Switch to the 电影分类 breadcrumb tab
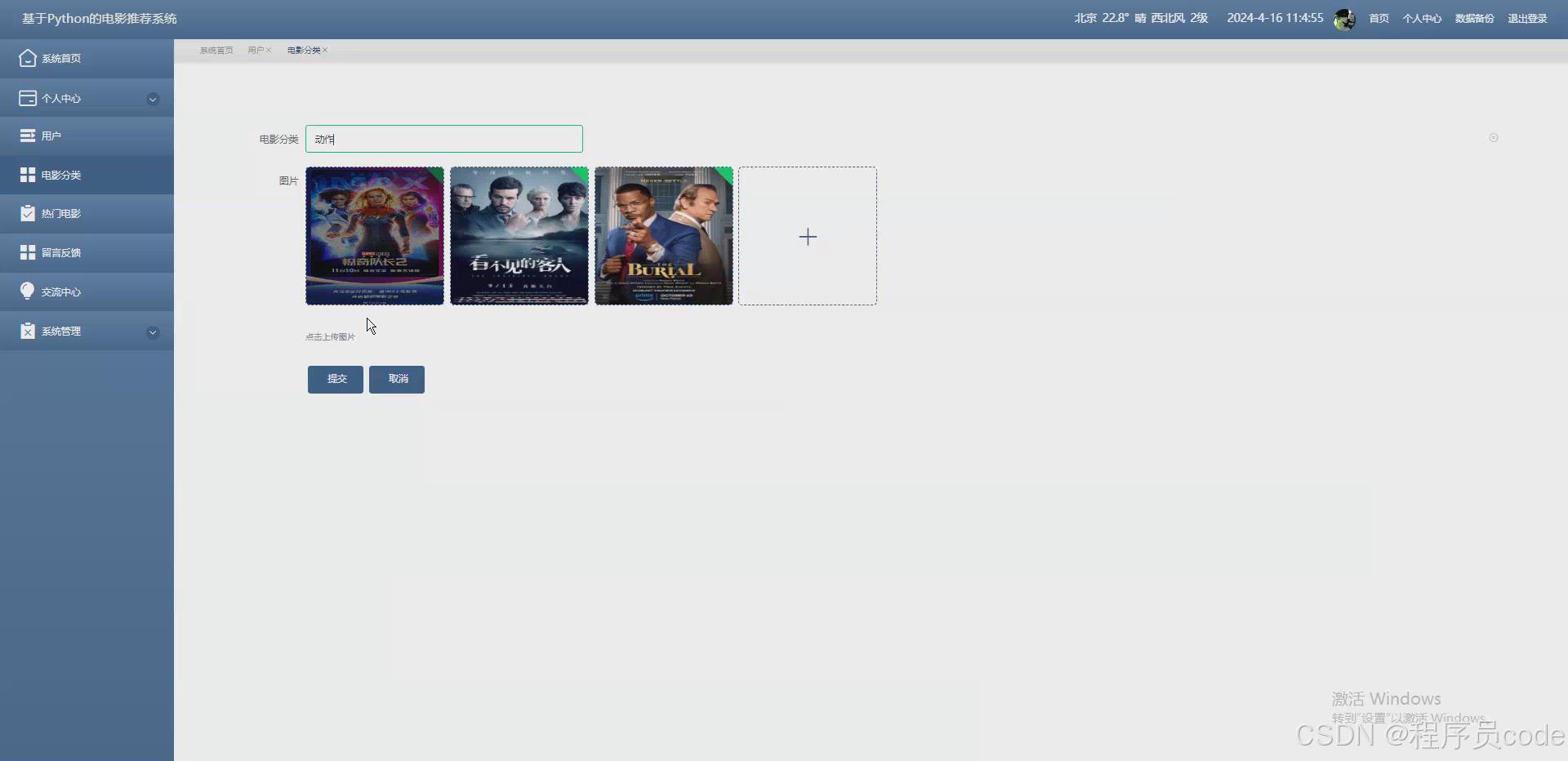The height and width of the screenshot is (761, 1568). point(304,51)
